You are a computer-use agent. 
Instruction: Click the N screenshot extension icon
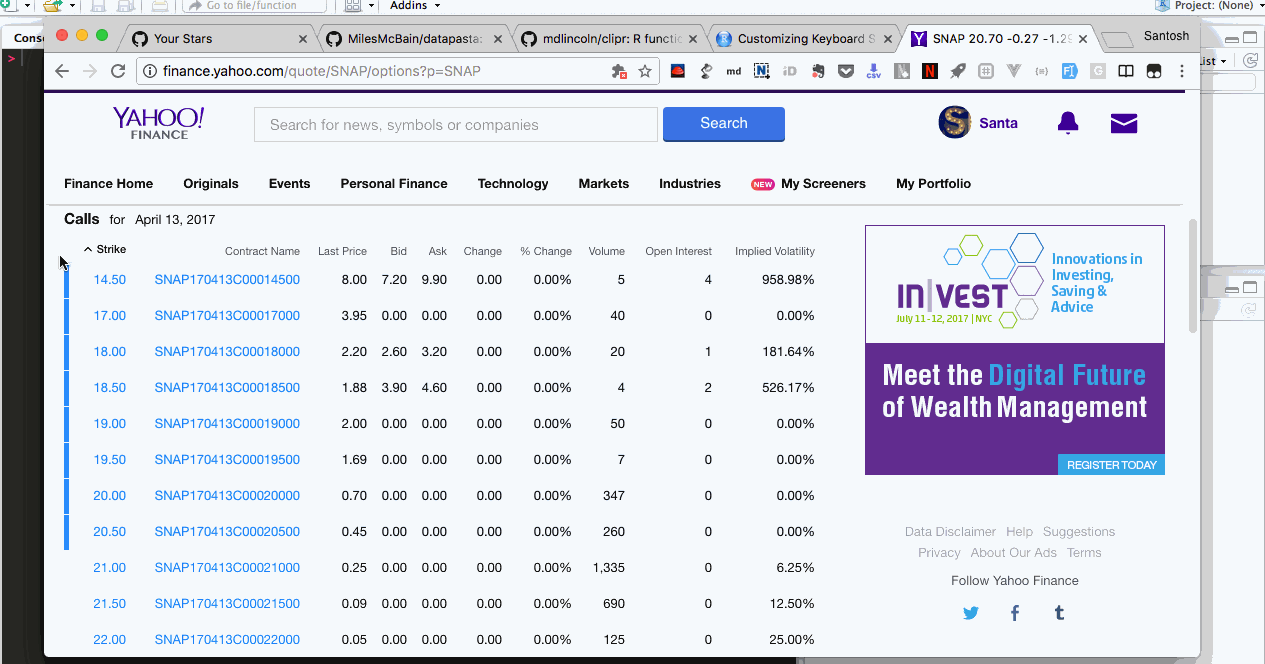[762, 71]
